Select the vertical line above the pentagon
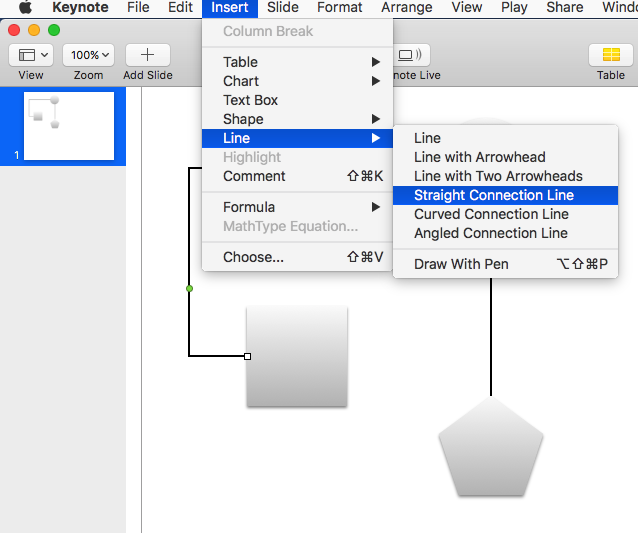 491,337
